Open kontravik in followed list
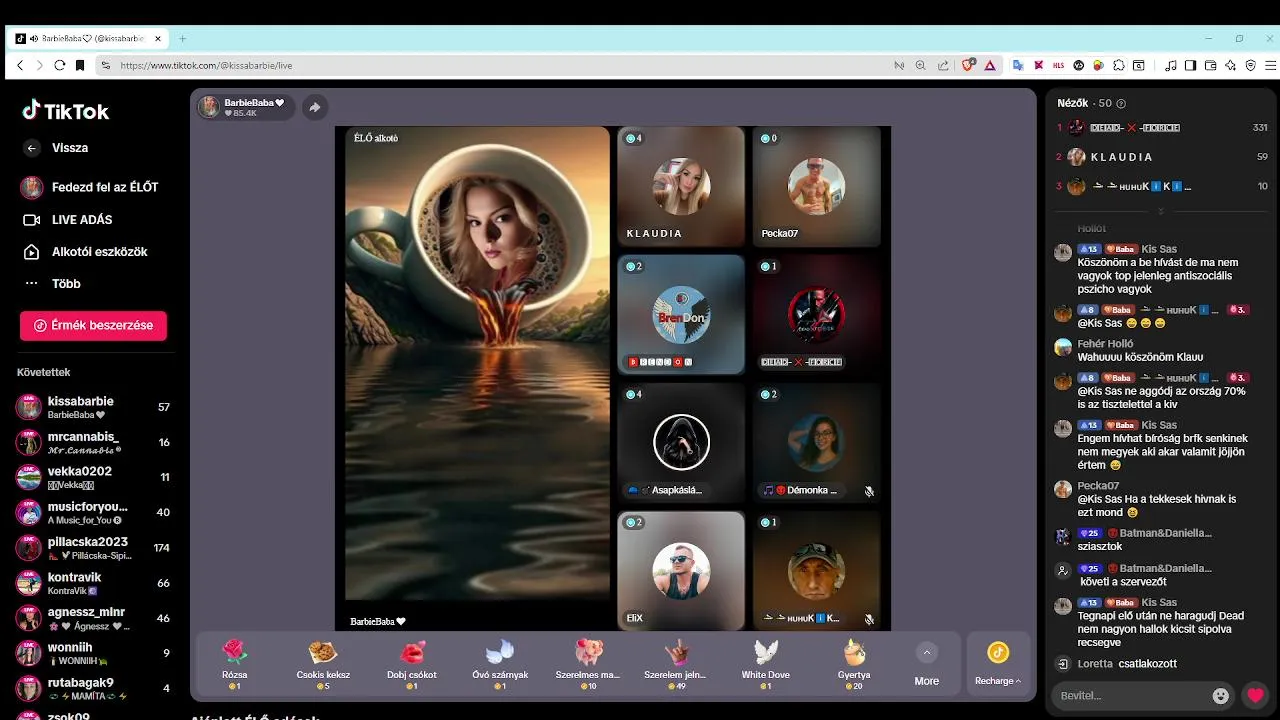1280x720 pixels. 93,583
